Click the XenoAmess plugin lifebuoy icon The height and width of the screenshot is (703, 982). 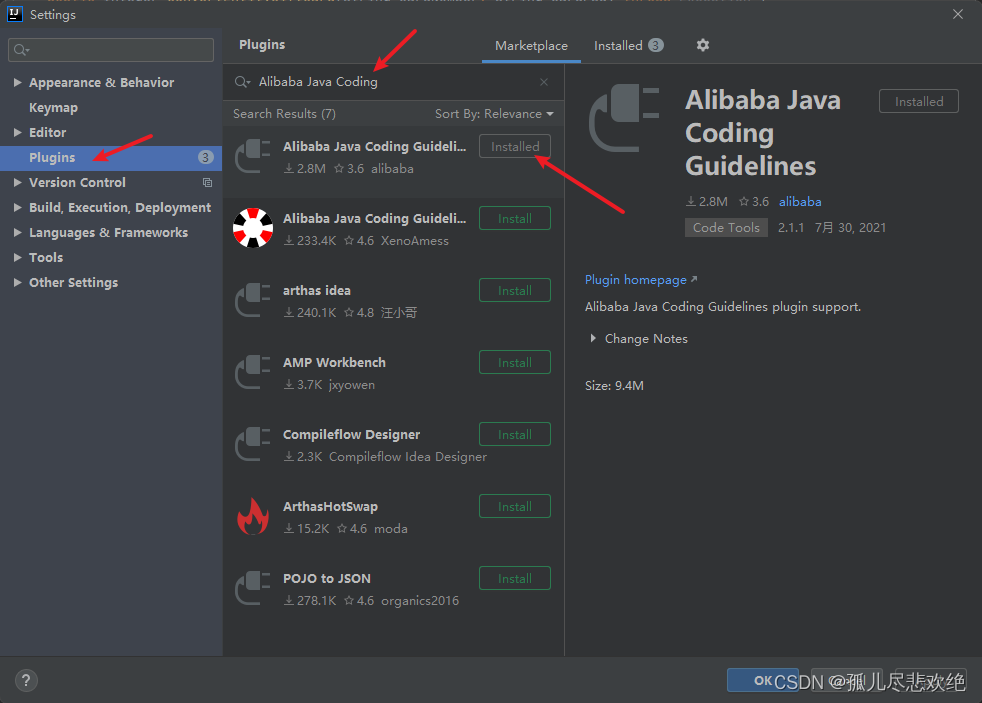click(253, 228)
